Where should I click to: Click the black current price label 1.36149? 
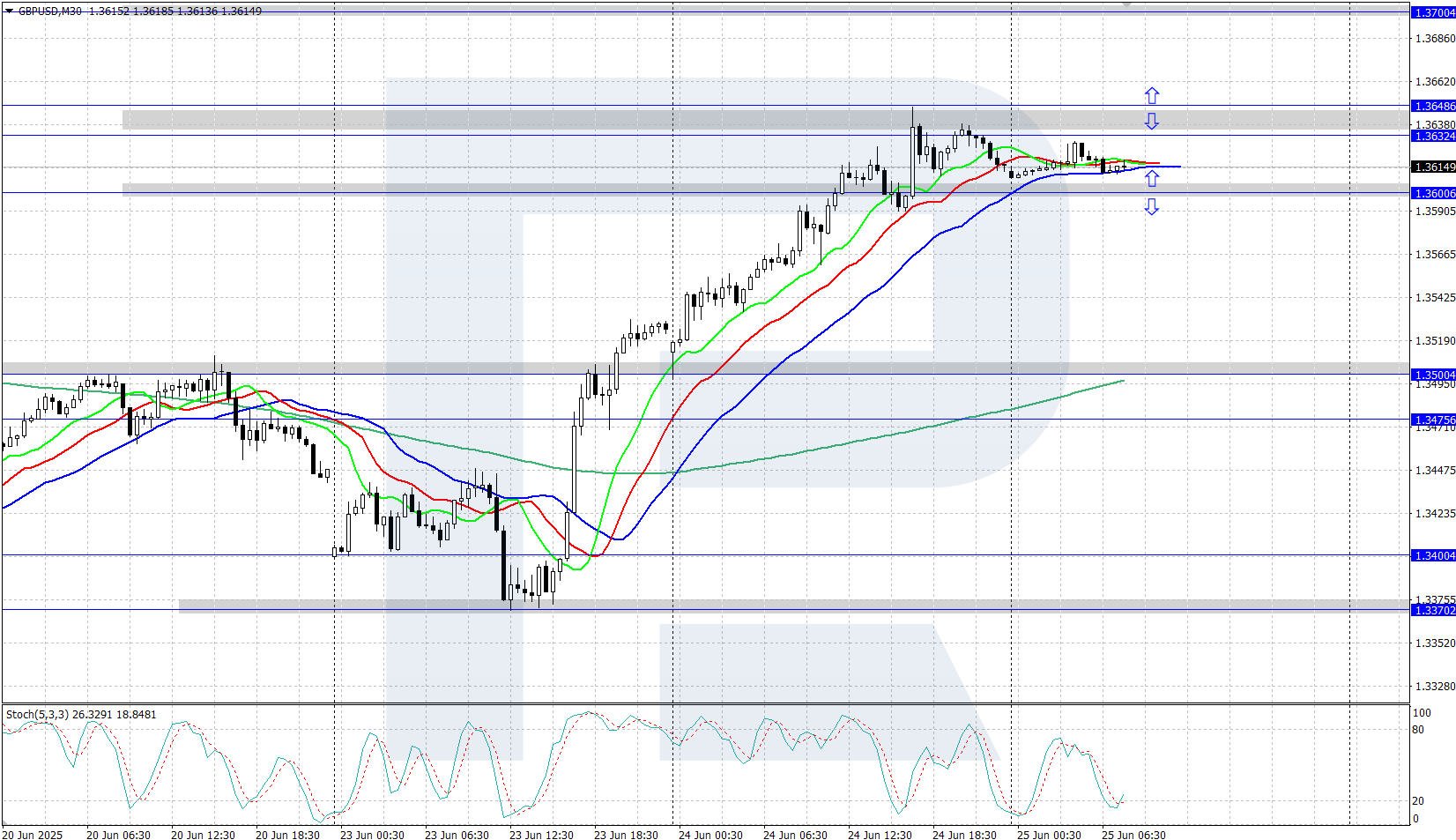point(1434,167)
